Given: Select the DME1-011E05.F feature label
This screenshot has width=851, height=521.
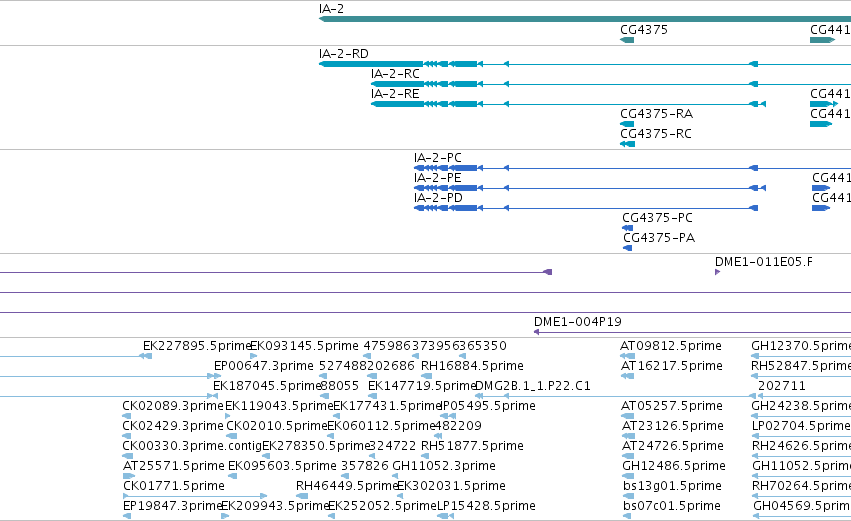Looking at the screenshot, I should tap(764, 262).
